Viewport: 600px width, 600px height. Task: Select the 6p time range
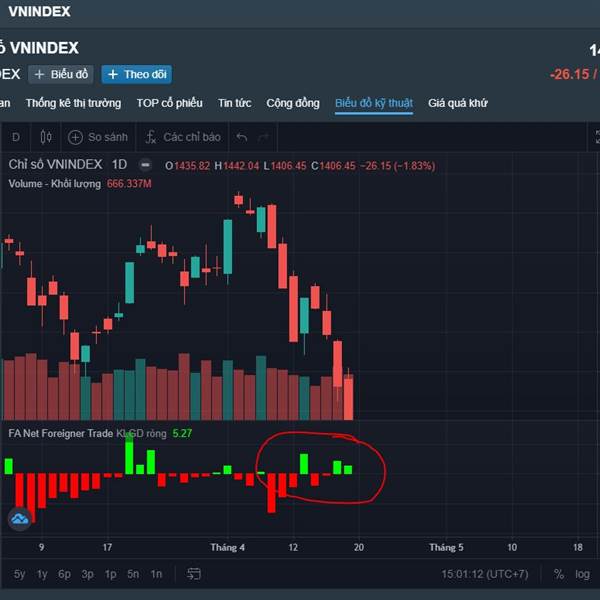point(64,574)
